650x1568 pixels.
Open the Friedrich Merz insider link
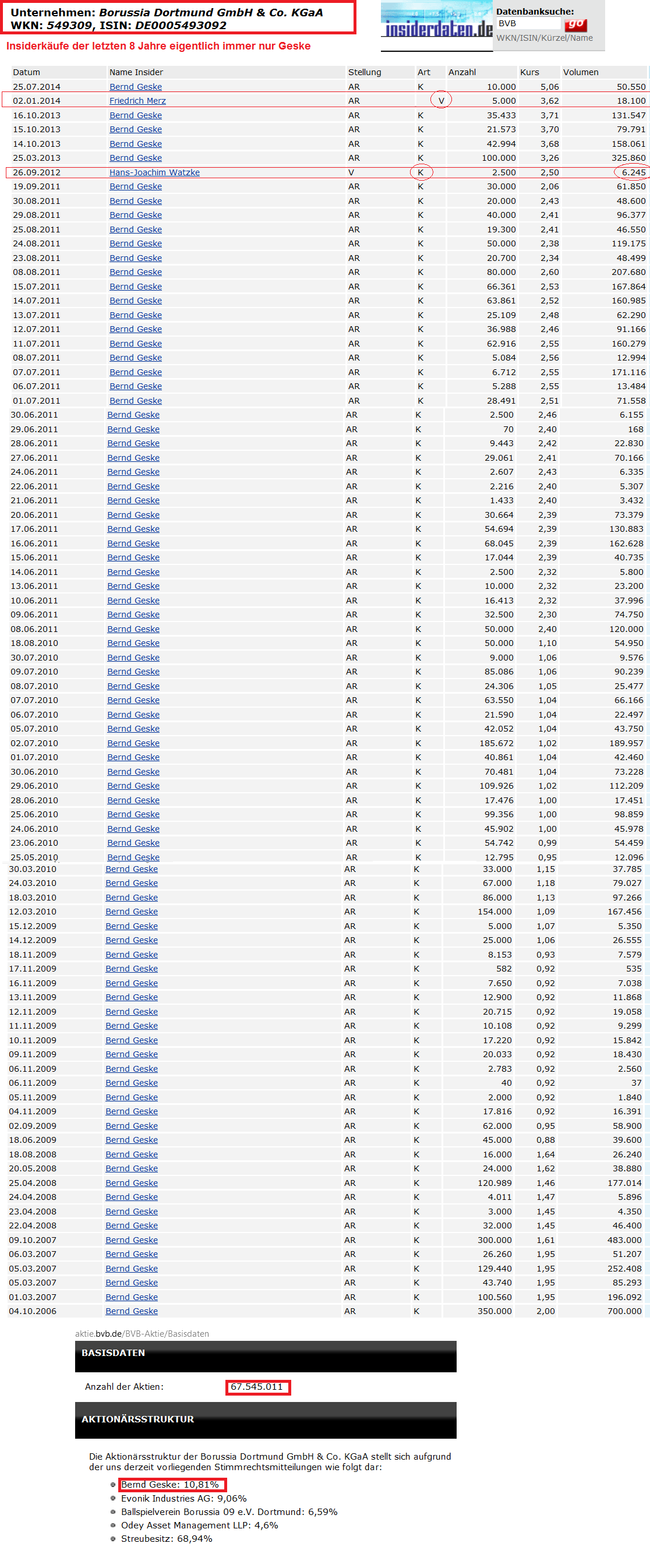[x=137, y=100]
